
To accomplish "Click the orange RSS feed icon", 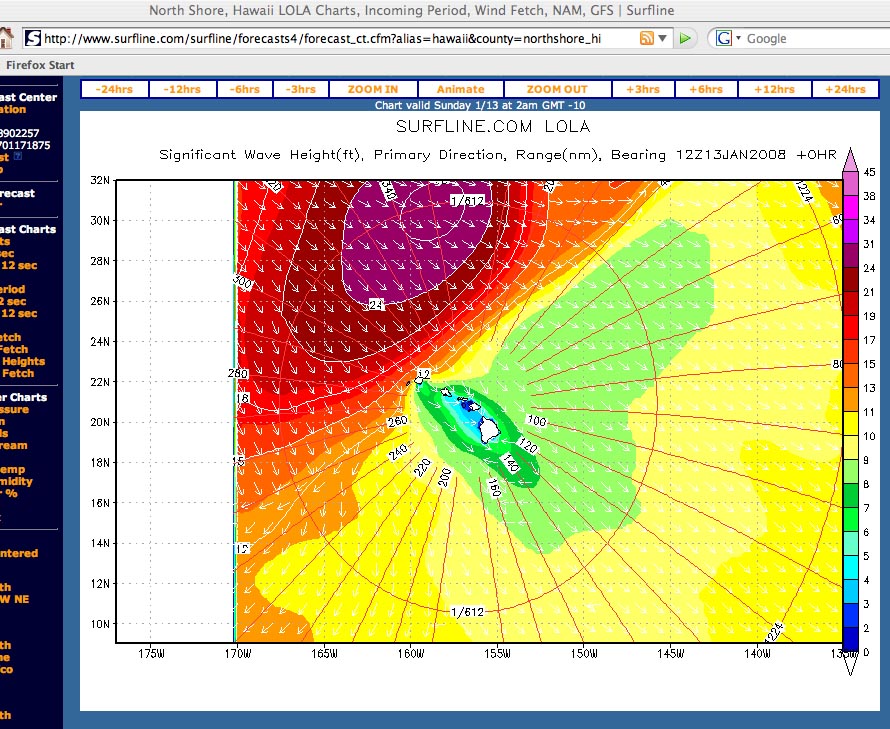I will (x=646, y=38).
